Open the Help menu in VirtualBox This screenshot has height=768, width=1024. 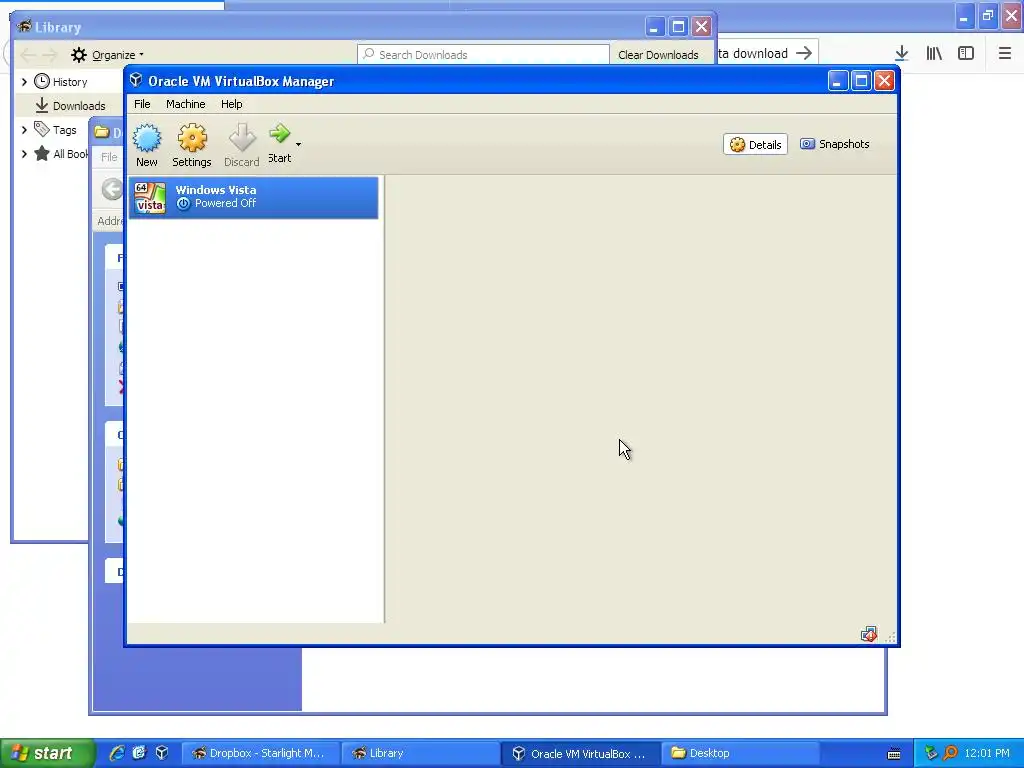coord(231,104)
